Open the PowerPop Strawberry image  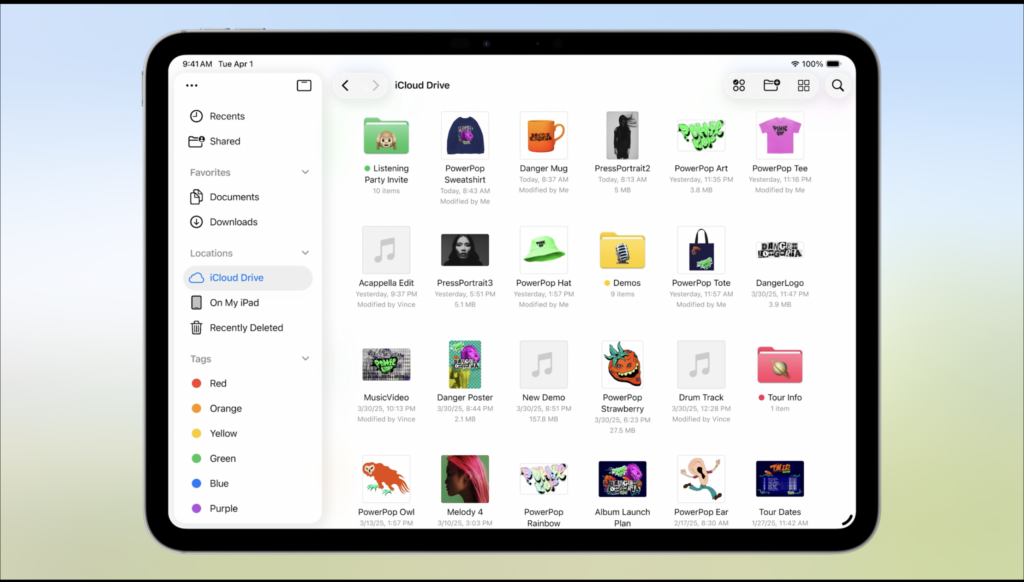[x=622, y=365]
